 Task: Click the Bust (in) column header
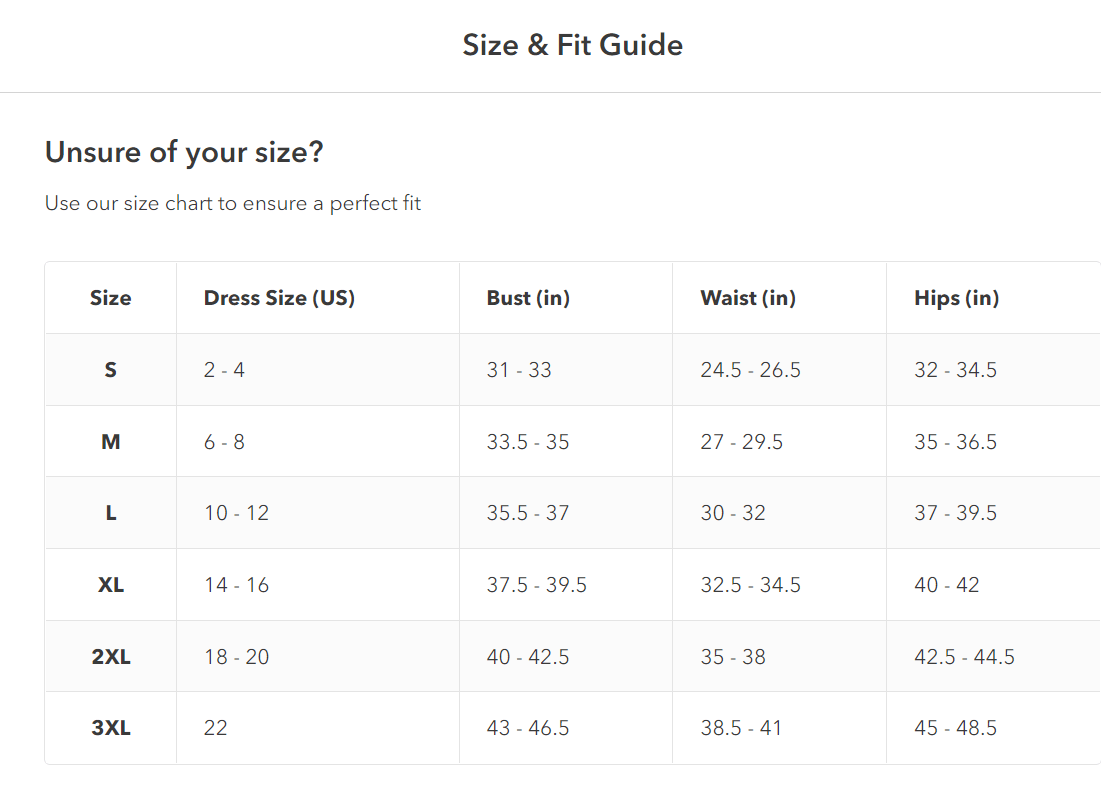pos(528,298)
